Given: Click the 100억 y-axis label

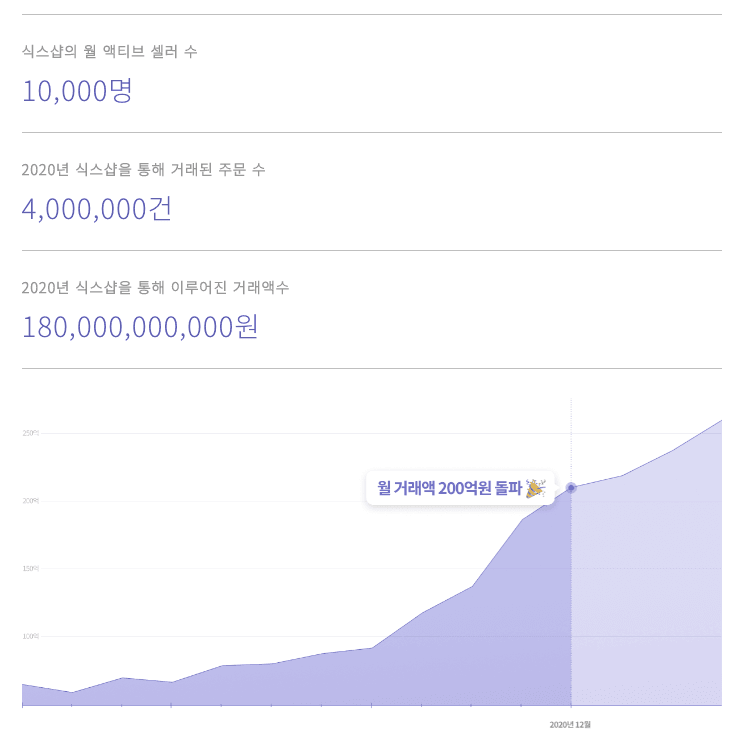Looking at the screenshot, I should point(30,636).
